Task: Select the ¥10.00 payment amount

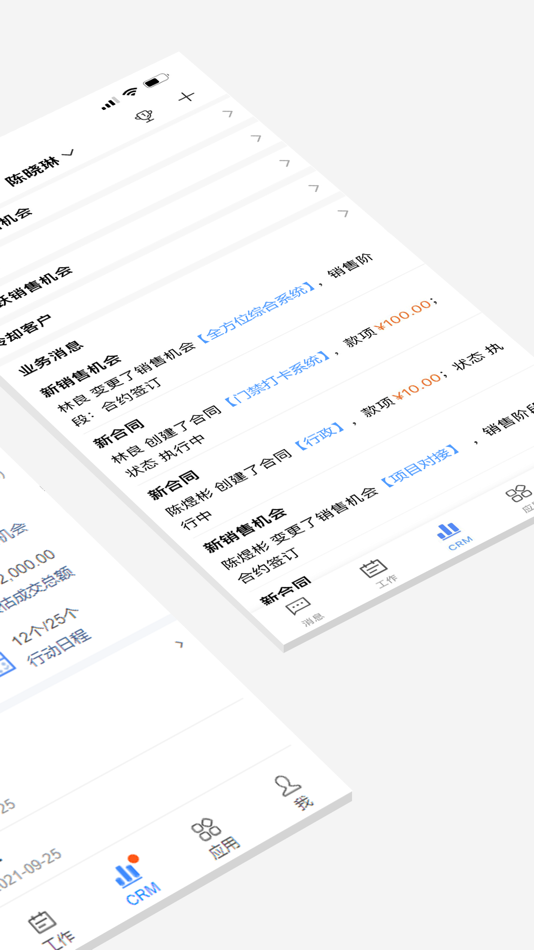Action: pos(417,386)
